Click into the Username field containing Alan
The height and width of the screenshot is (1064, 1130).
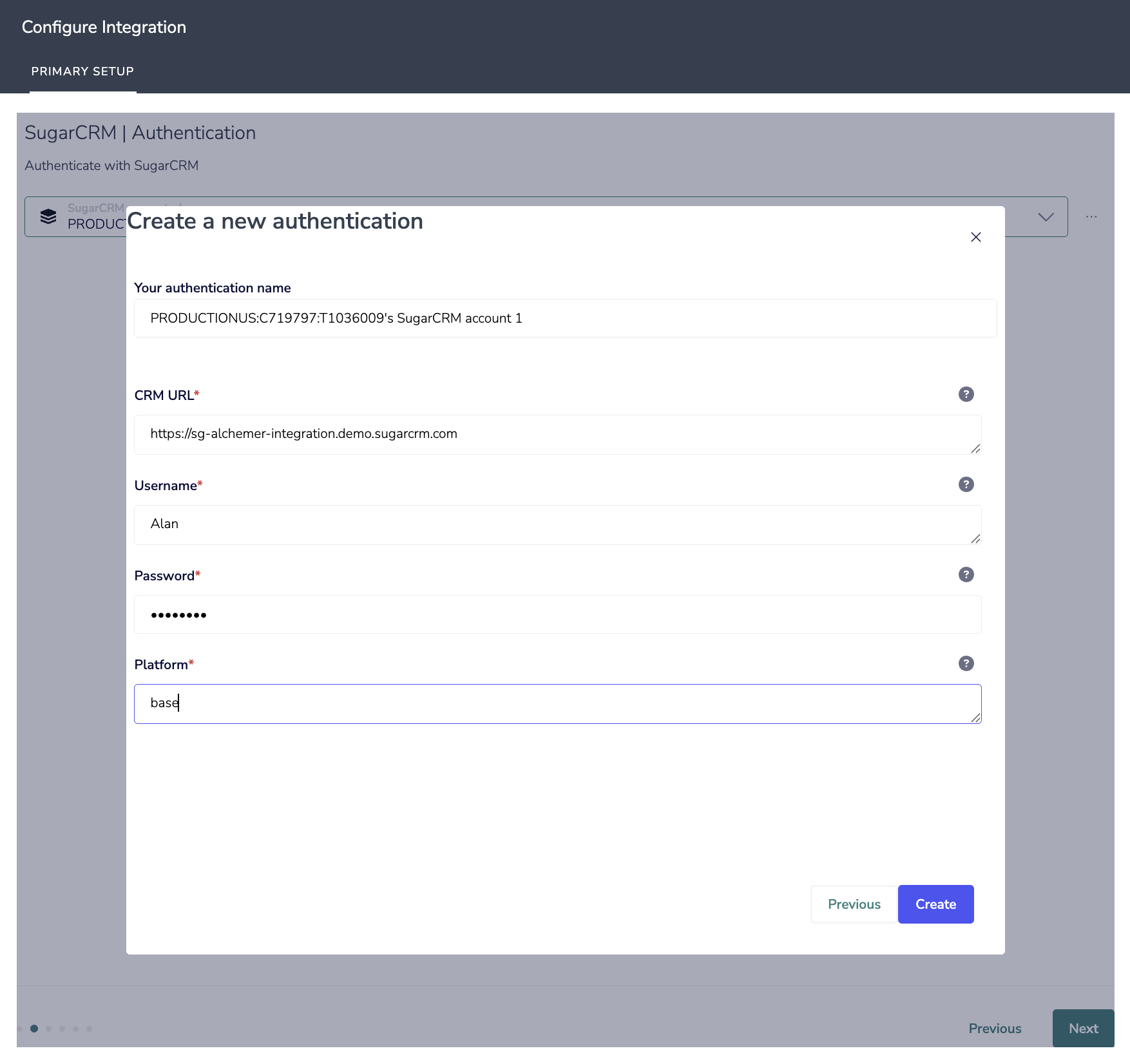coord(557,525)
